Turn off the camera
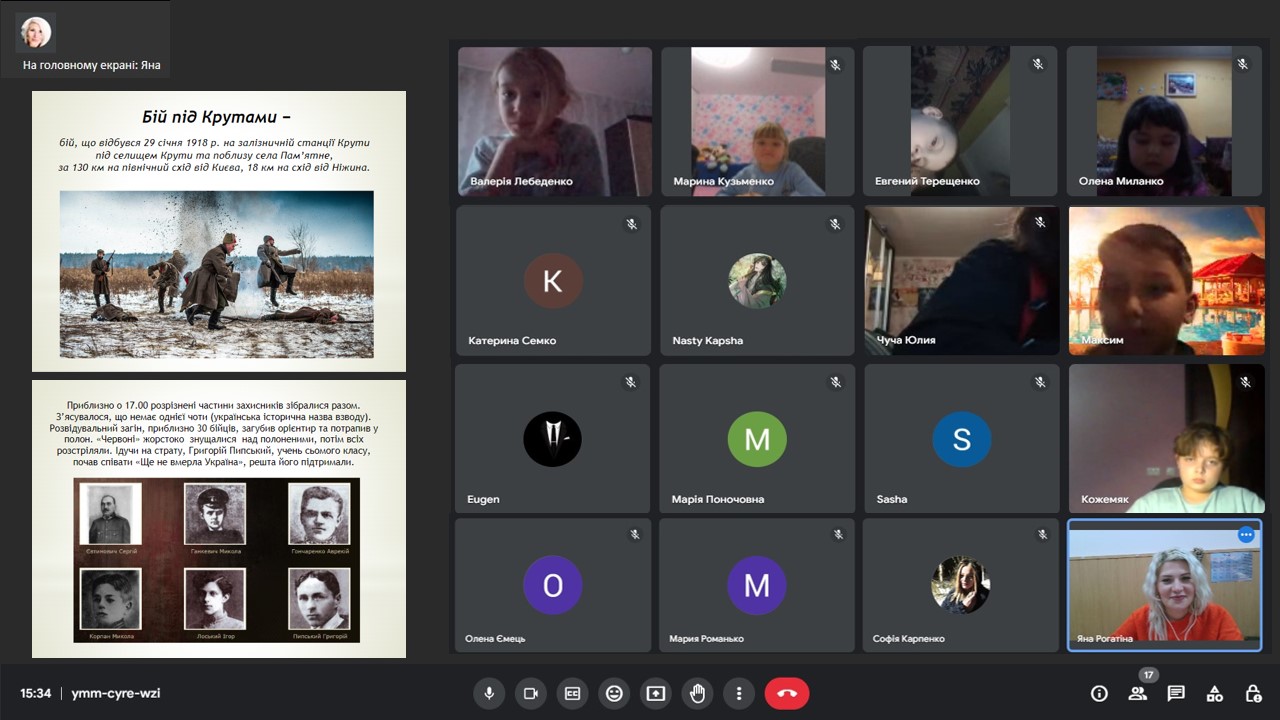The width and height of the screenshot is (1280, 720). coord(531,693)
